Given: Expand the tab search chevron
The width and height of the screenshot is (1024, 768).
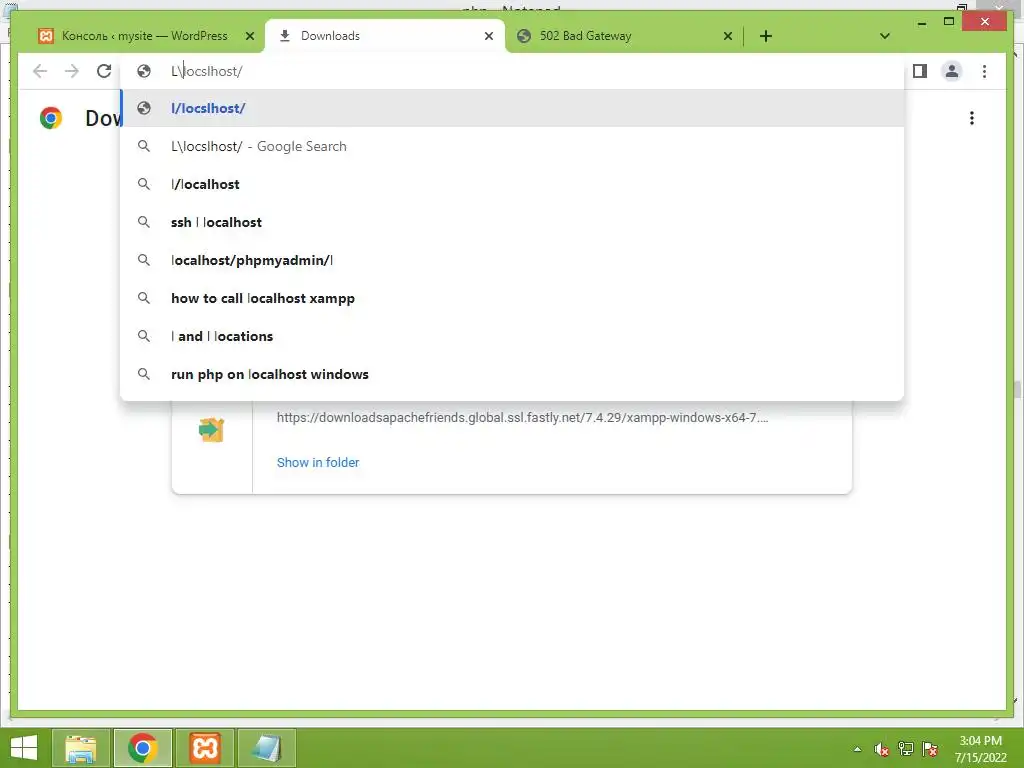Looking at the screenshot, I should 884,36.
